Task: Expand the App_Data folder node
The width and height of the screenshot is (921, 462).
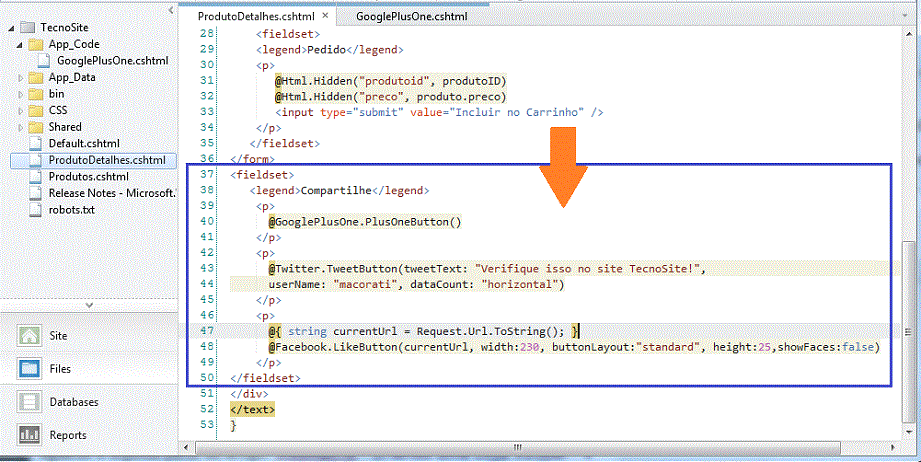Action: [x=21, y=77]
